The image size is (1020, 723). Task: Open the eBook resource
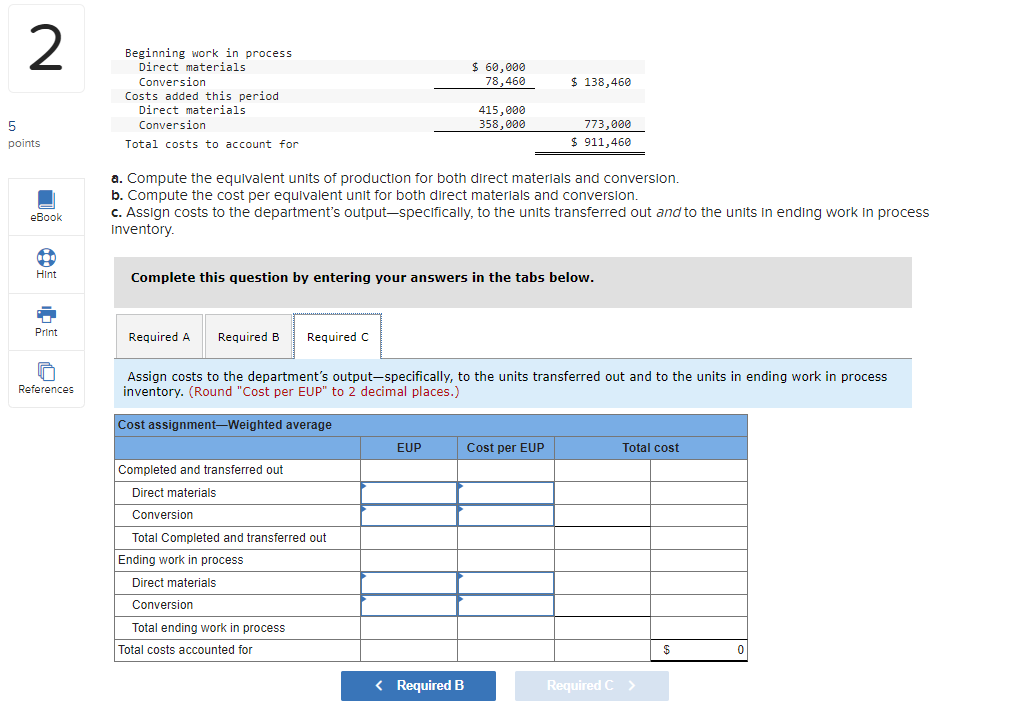(x=46, y=206)
